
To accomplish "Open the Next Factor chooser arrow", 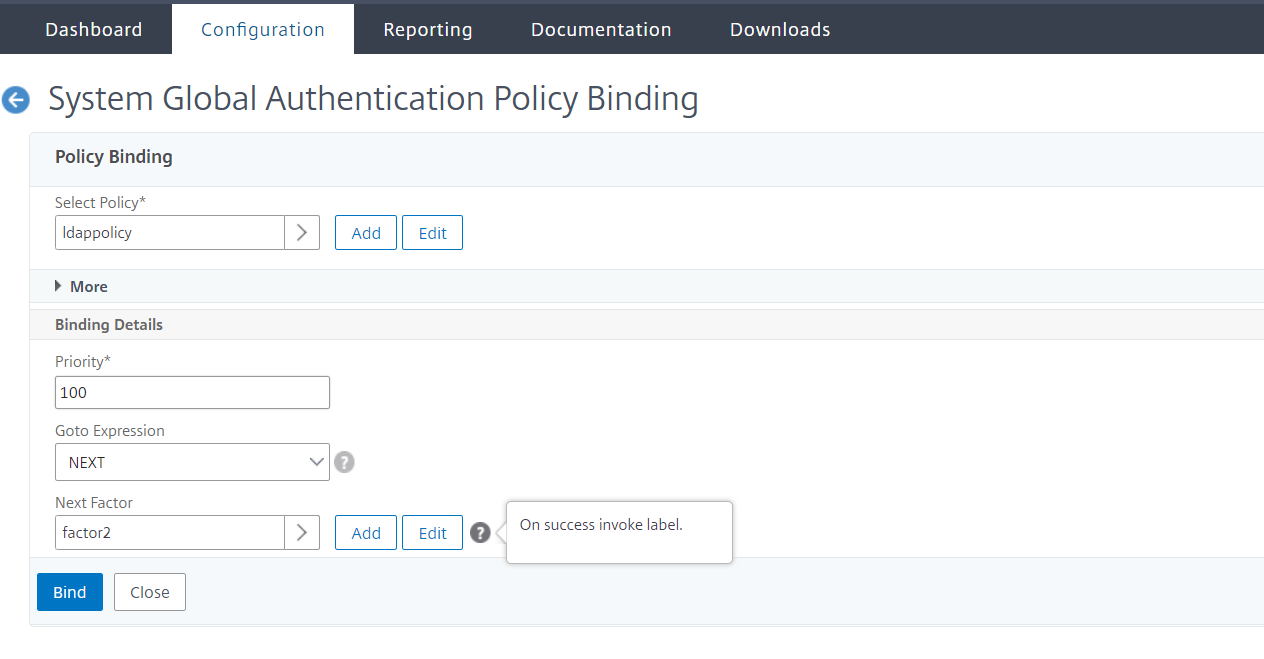I will [x=302, y=533].
